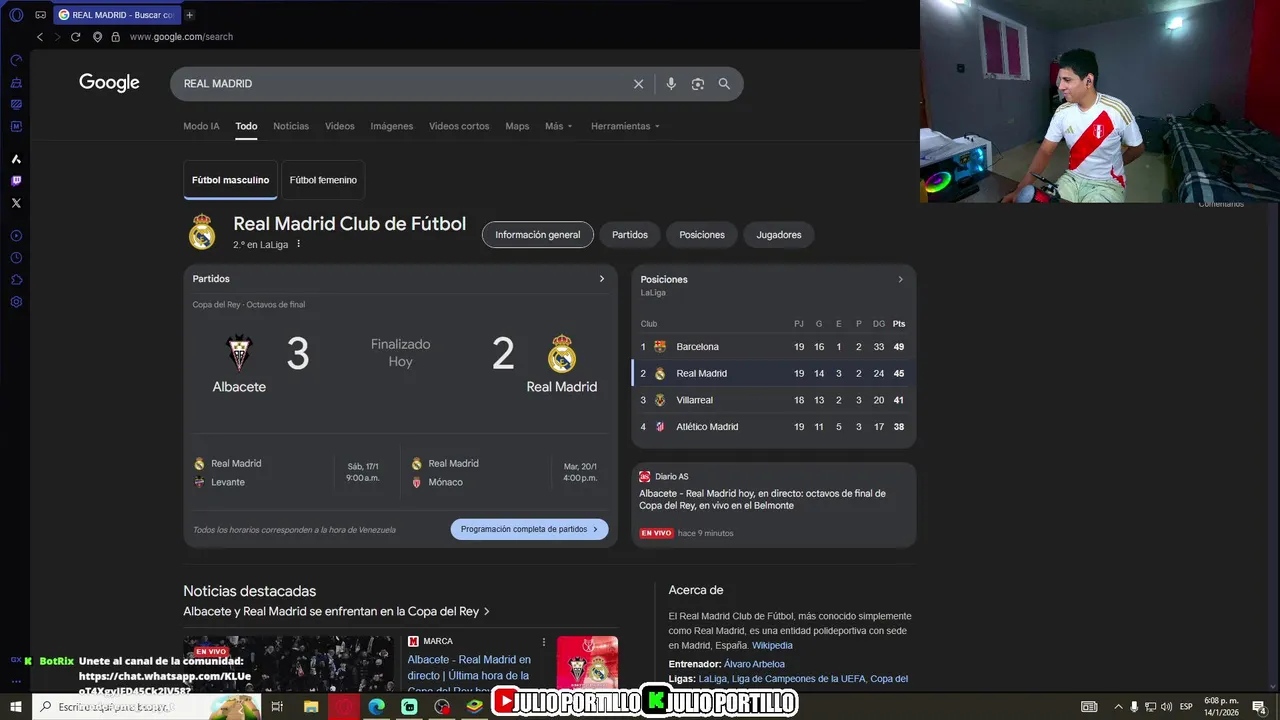Open the GX Control speedometer sidebar icon

16,60
